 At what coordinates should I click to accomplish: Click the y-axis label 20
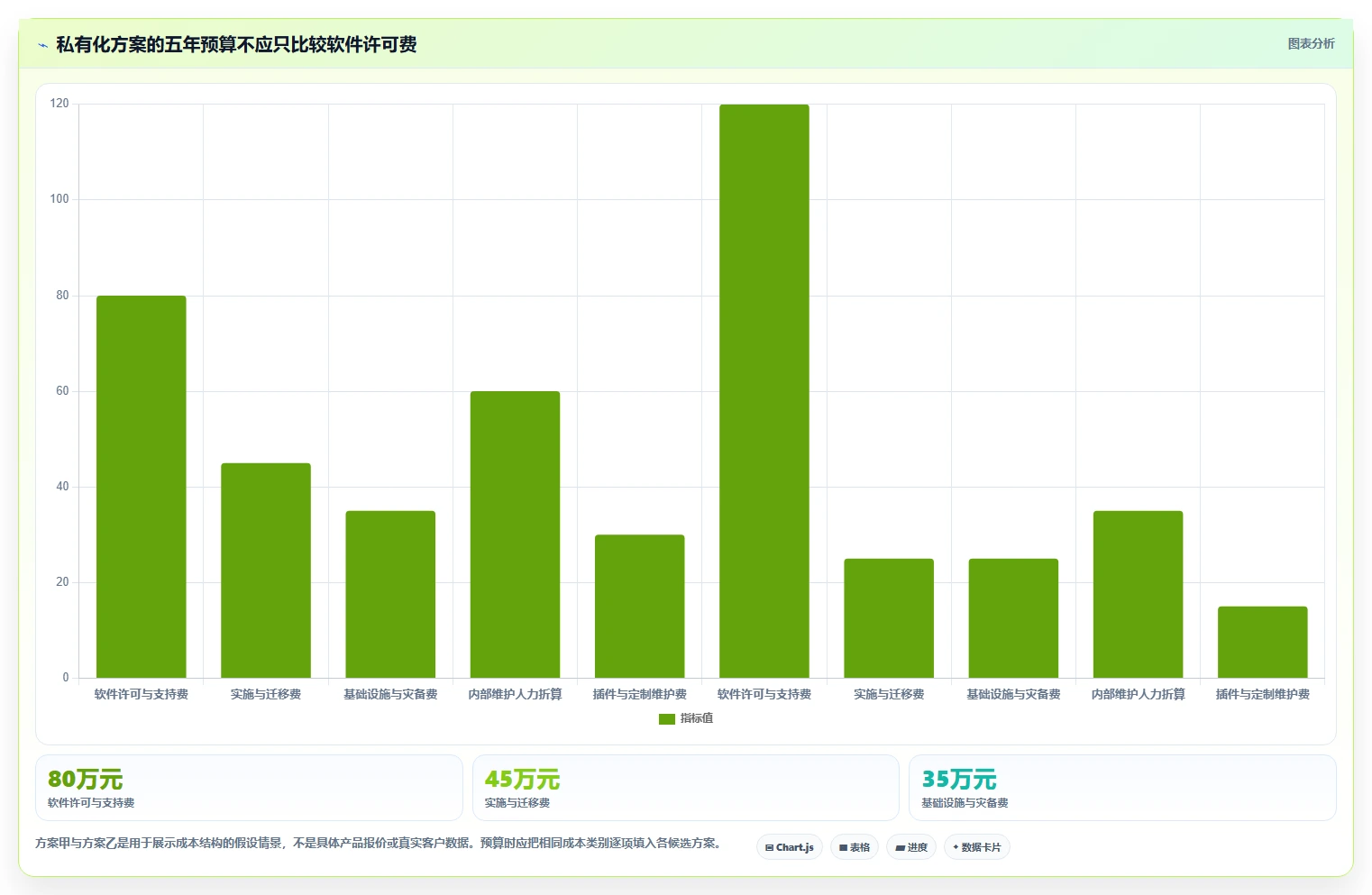tap(62, 582)
